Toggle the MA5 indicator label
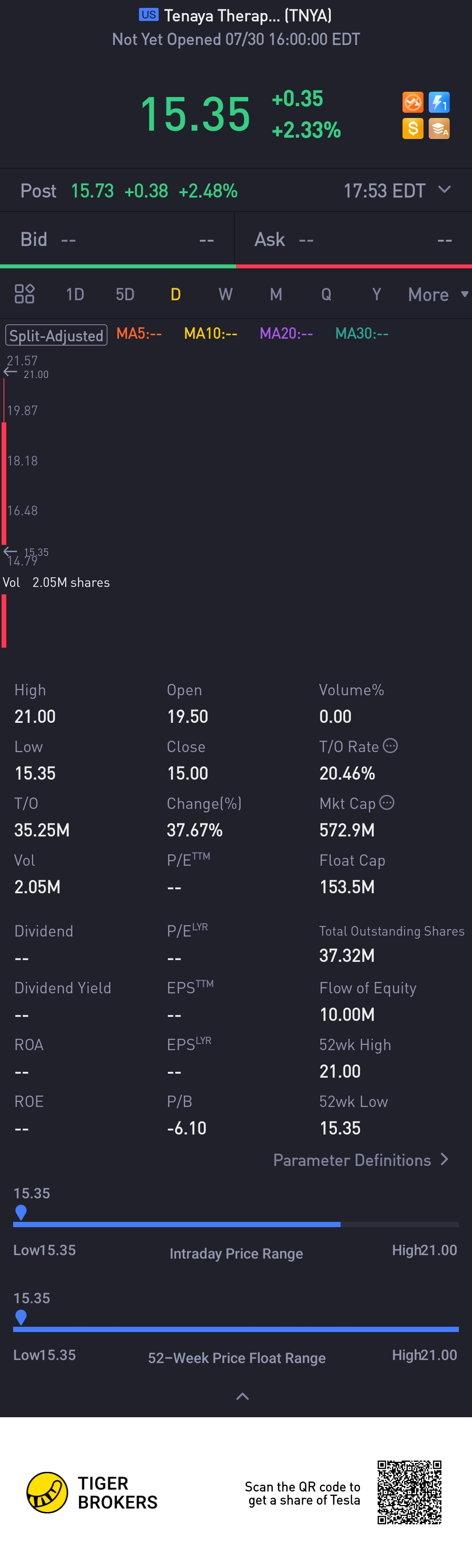 pyautogui.click(x=139, y=333)
